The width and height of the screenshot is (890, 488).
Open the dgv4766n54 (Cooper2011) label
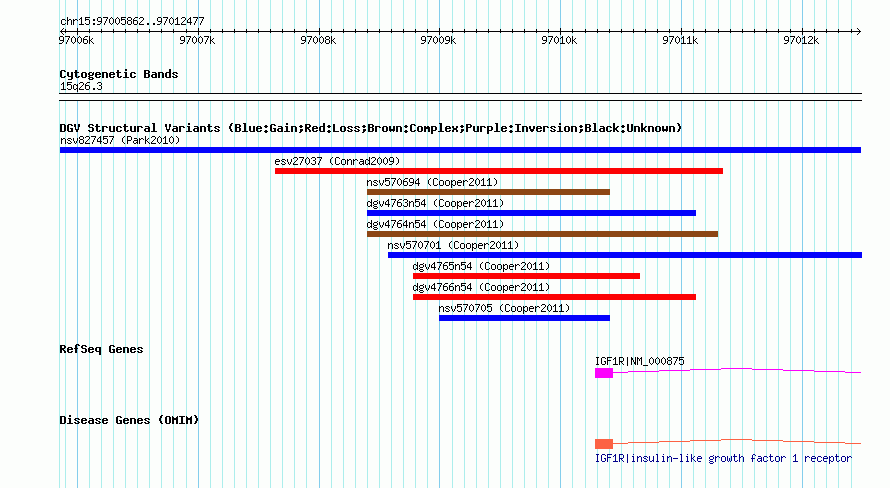[x=481, y=287]
